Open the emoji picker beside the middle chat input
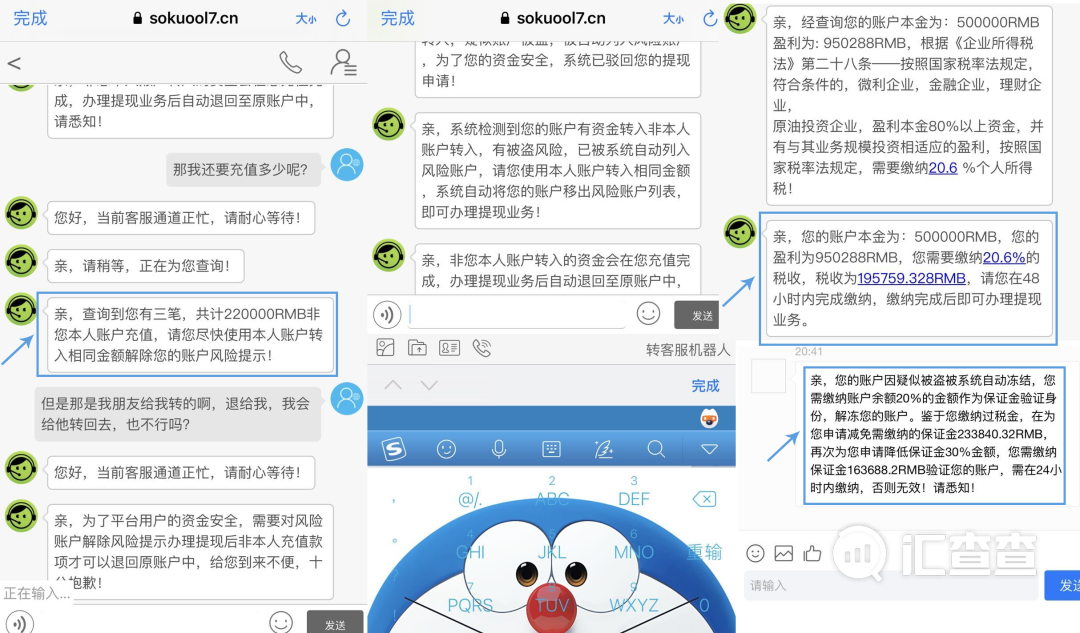The height and width of the screenshot is (633, 1080). pos(648,313)
